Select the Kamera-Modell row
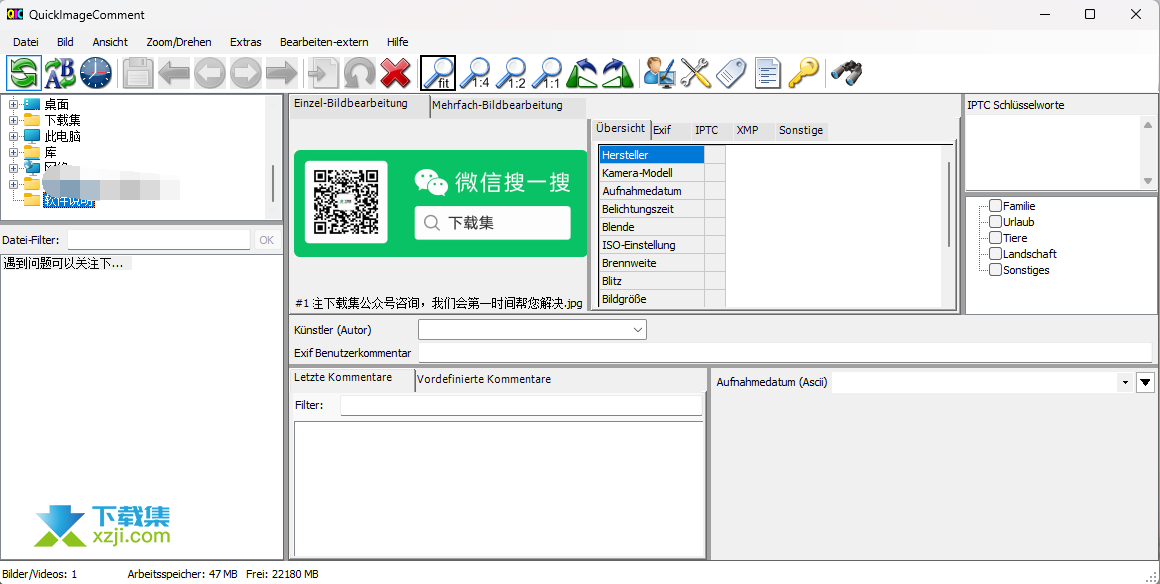The width and height of the screenshot is (1160, 584). [x=652, y=173]
